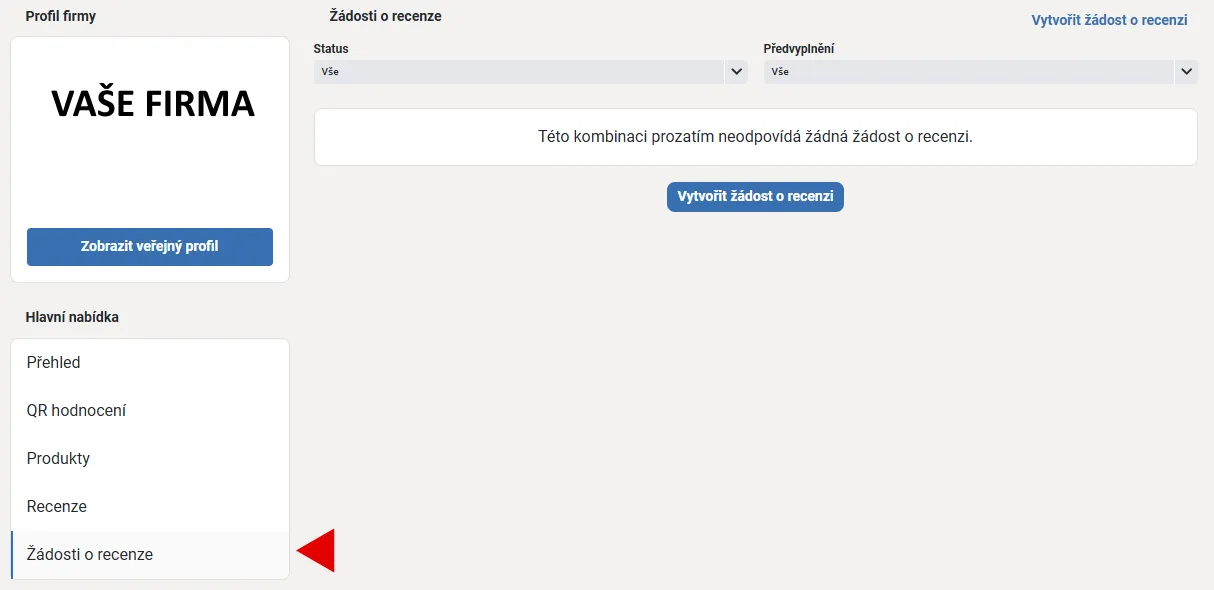Go to Přehled in the main menu
1214x590 pixels.
[54, 363]
